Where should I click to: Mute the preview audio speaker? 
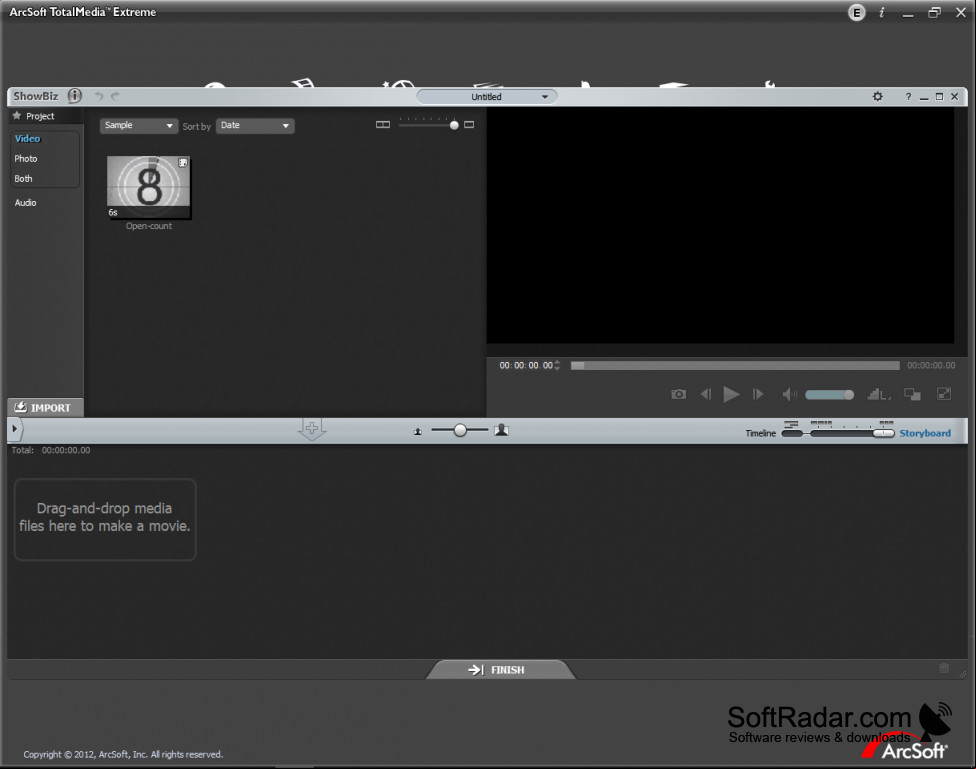point(789,394)
